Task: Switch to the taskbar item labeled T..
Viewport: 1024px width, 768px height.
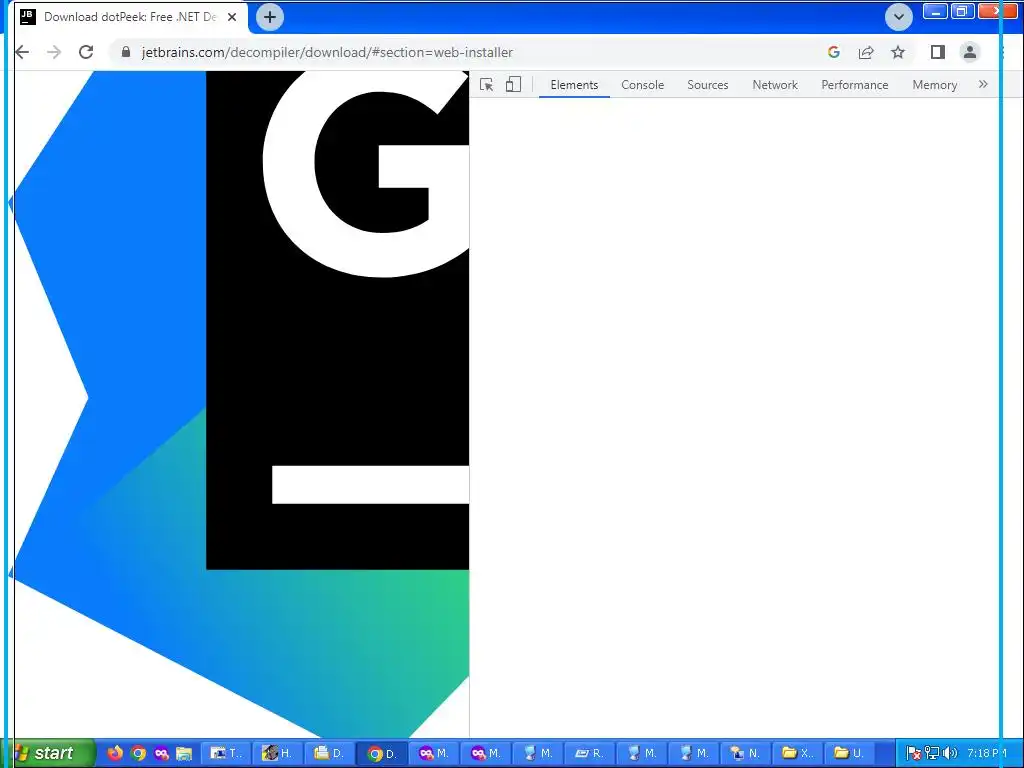Action: (225, 753)
